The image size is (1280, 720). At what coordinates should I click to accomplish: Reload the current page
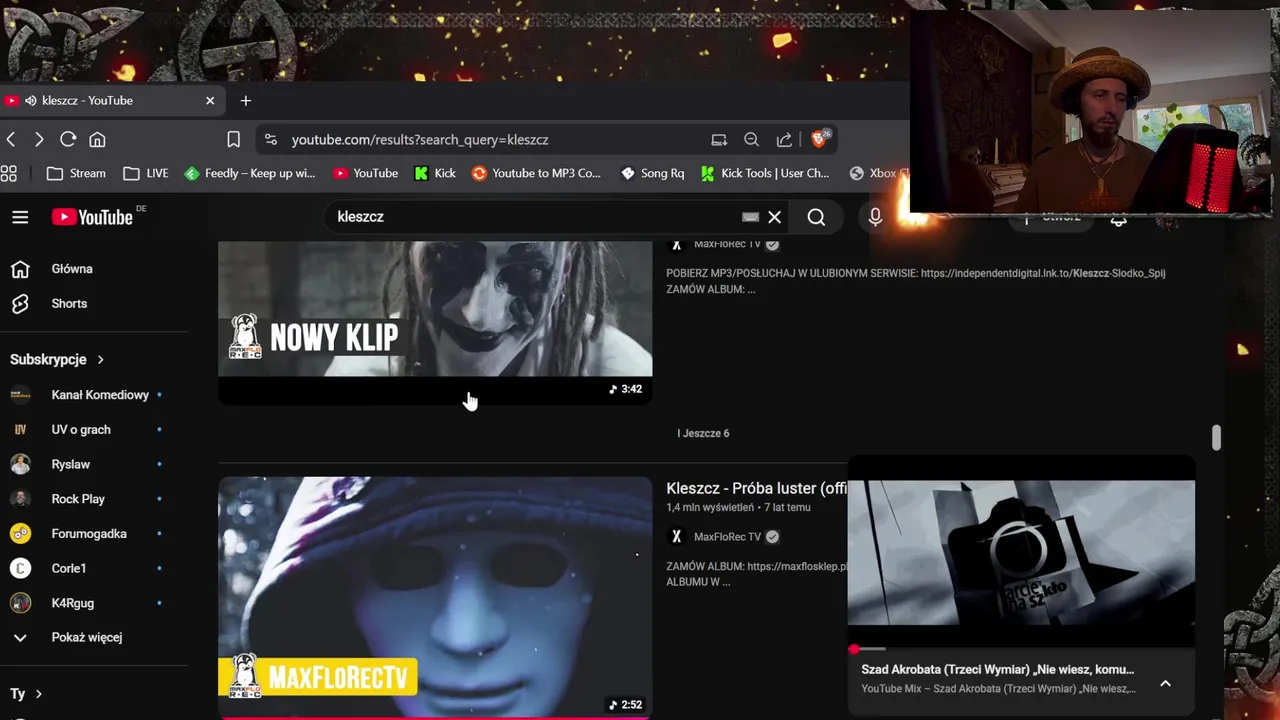68,140
